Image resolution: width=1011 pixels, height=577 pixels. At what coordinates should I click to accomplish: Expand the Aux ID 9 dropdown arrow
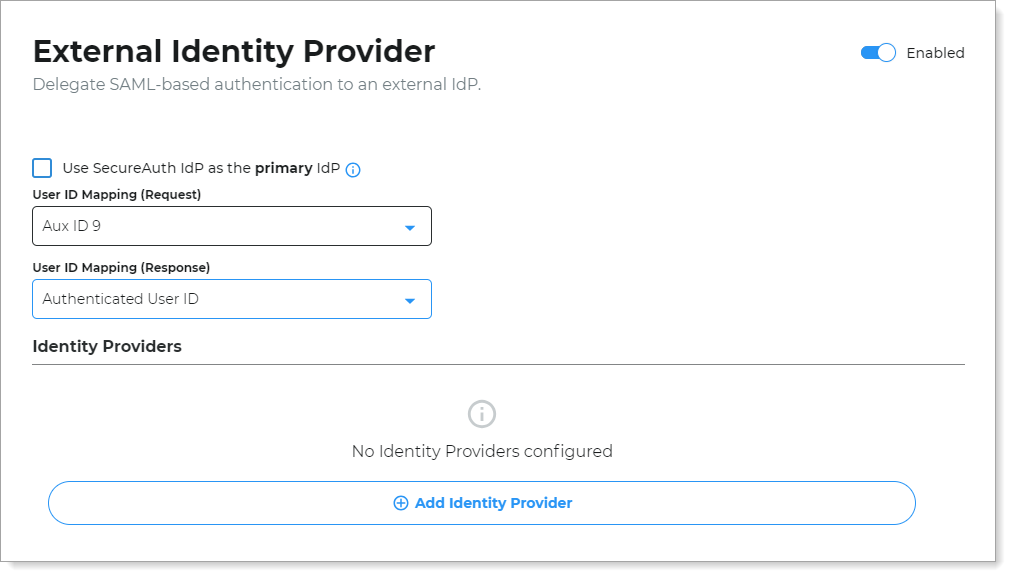pos(409,227)
